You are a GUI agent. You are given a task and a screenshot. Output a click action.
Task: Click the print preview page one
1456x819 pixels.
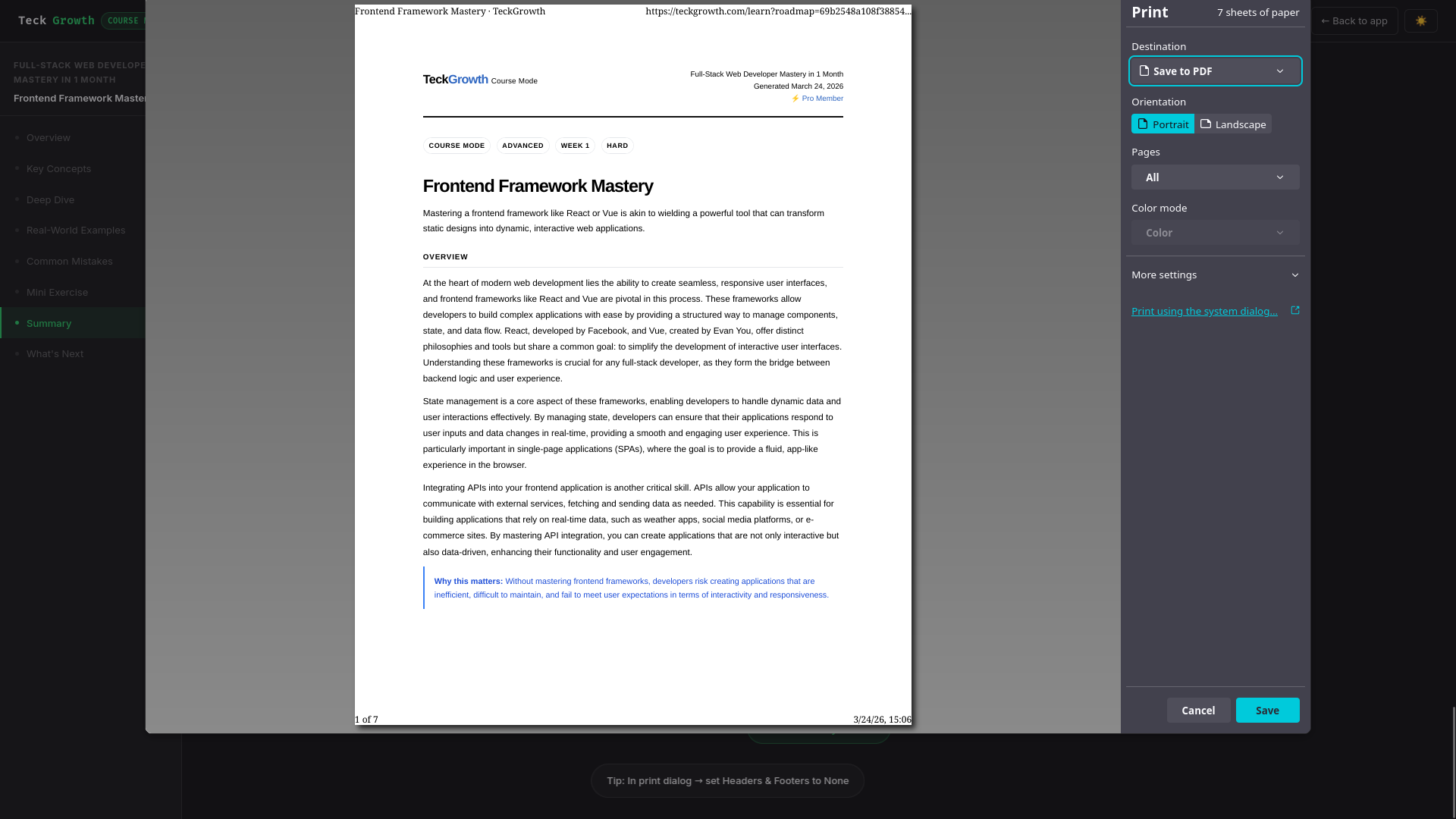pyautogui.click(x=633, y=365)
